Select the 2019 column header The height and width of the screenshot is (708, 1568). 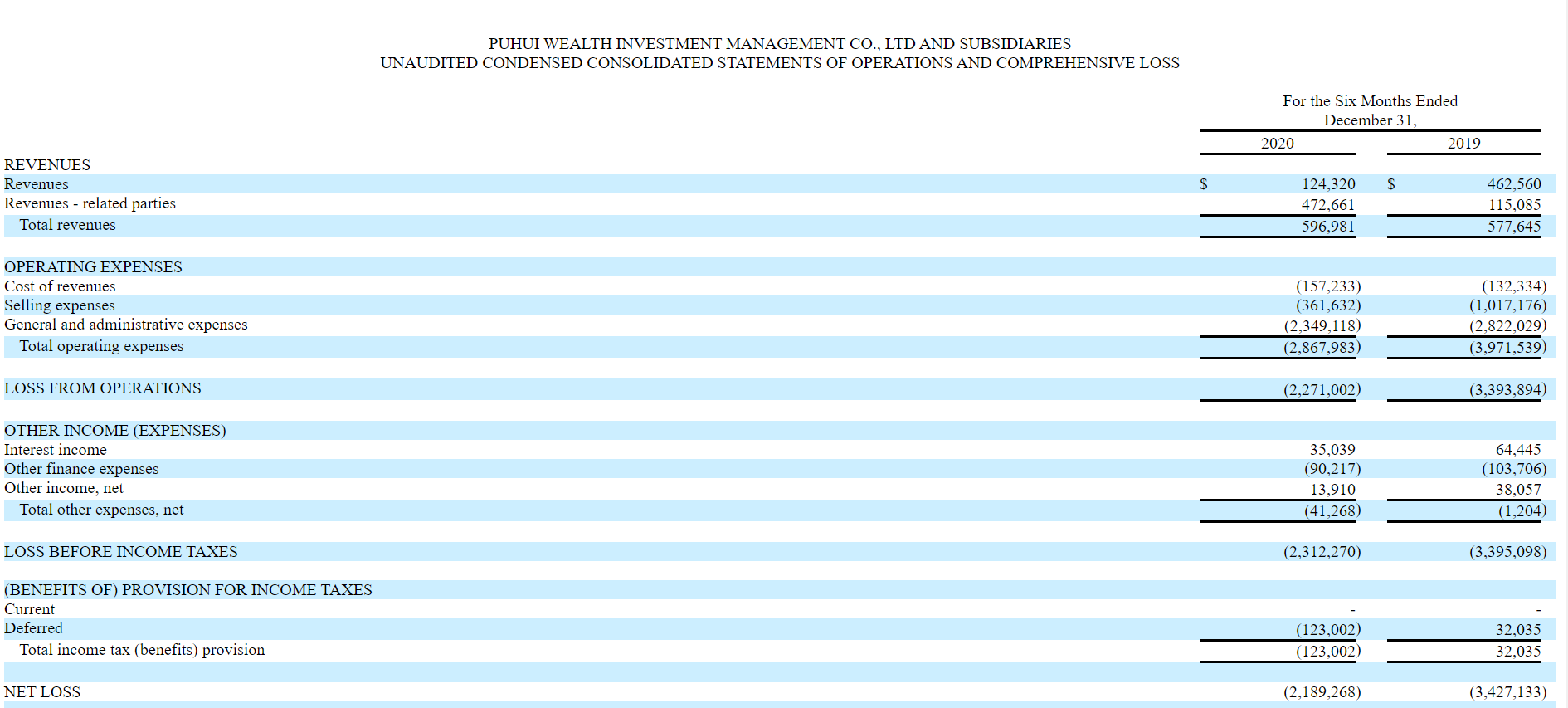click(x=1464, y=143)
